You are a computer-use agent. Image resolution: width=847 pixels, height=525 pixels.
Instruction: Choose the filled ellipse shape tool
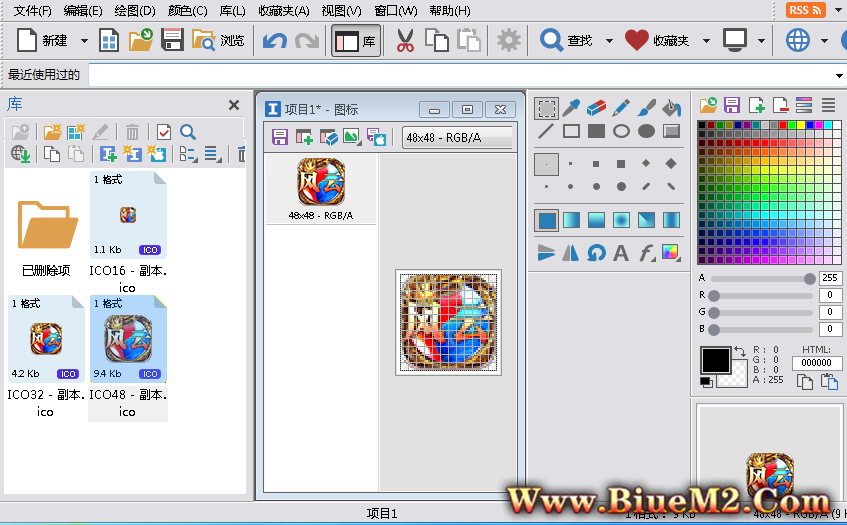pos(646,131)
